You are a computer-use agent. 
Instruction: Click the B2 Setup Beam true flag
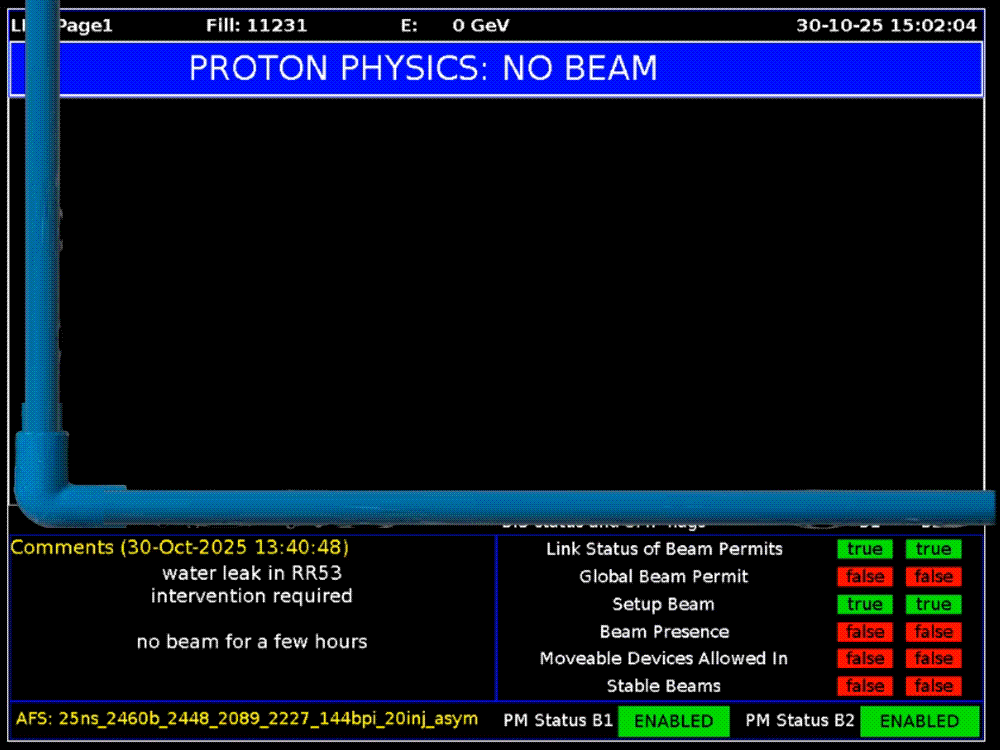pyautogui.click(x=933, y=604)
